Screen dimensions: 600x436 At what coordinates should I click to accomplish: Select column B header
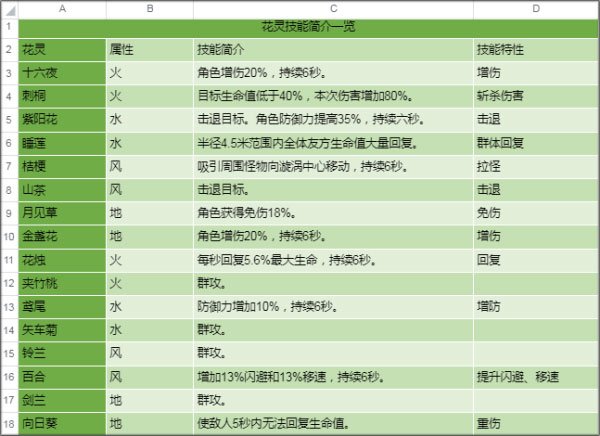point(149,8)
